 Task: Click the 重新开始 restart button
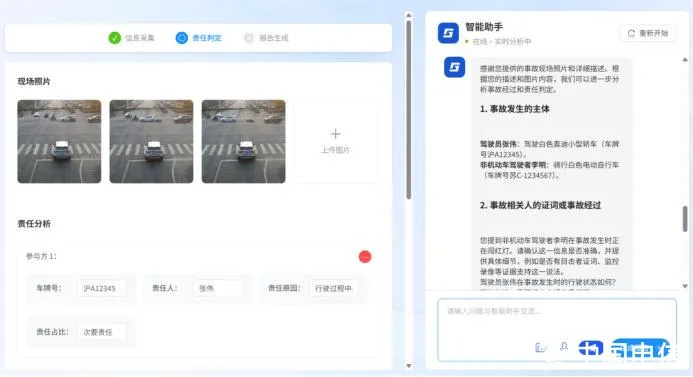[648, 33]
